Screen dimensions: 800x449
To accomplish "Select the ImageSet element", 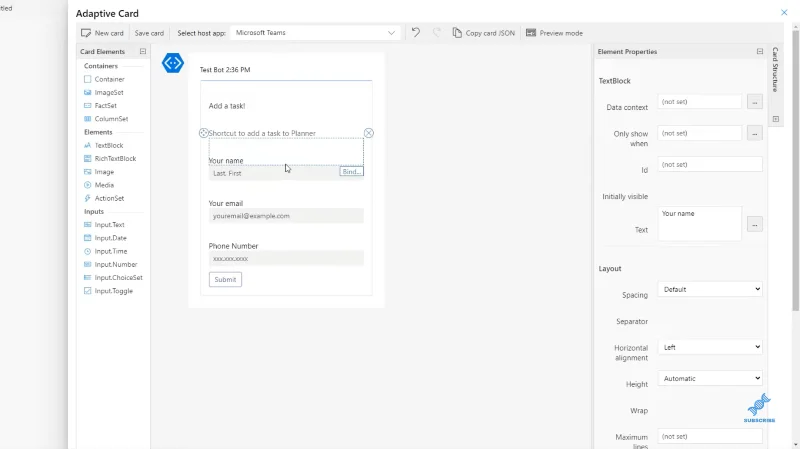I will 104,92.
